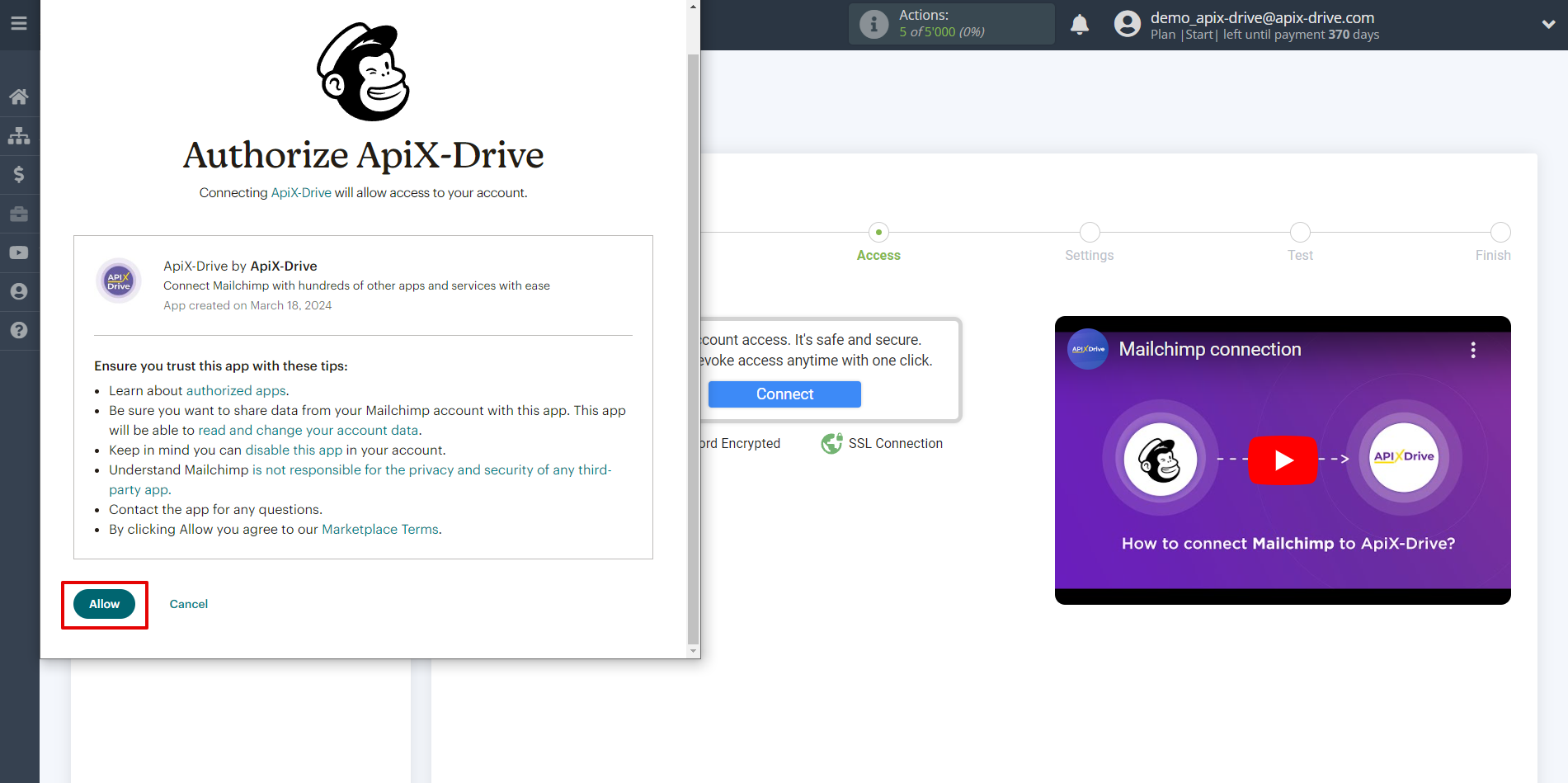1568x783 pixels.
Task: Open the authorized apps link
Action: pyautogui.click(x=236, y=390)
